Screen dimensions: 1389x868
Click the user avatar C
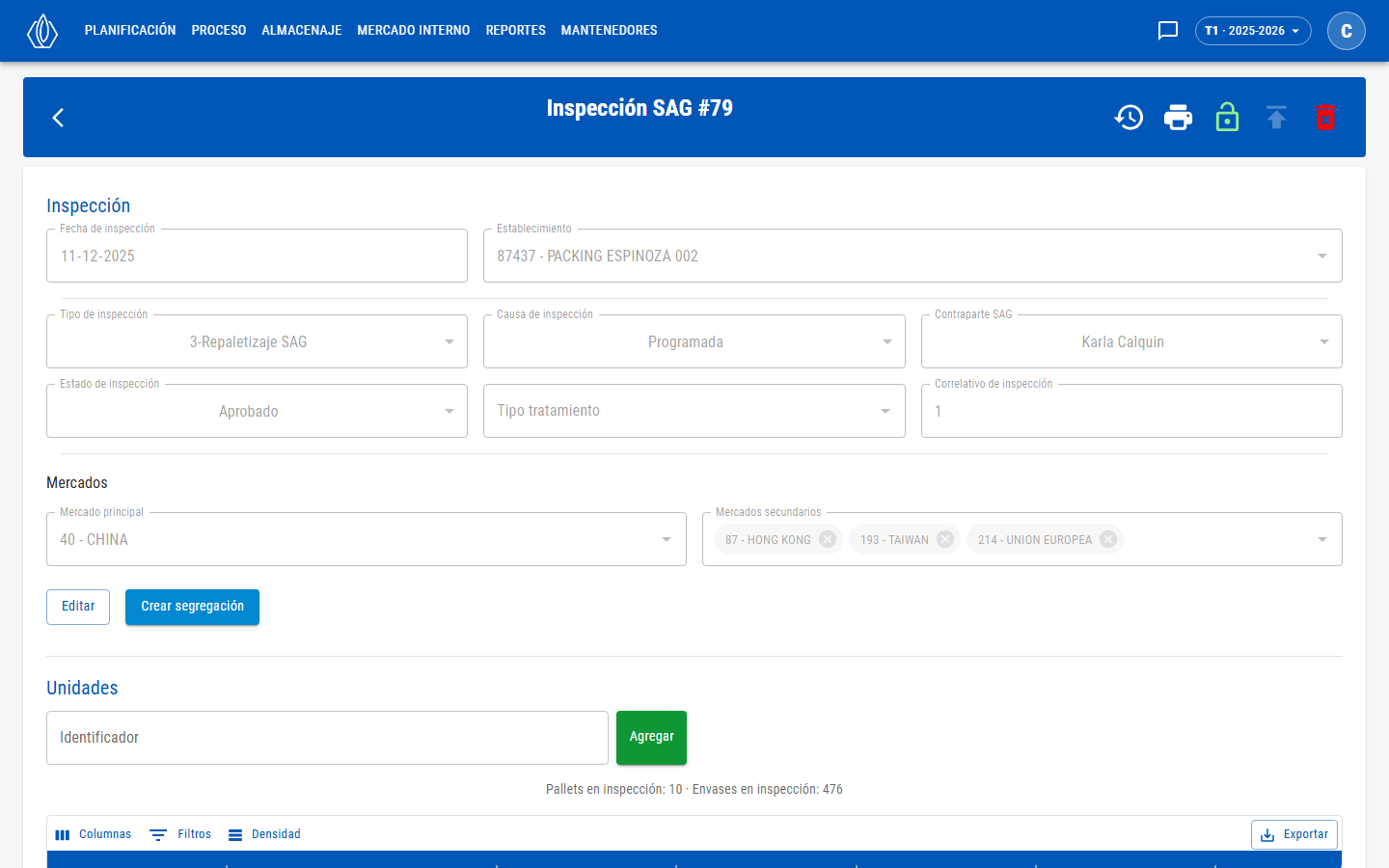pyautogui.click(x=1347, y=31)
